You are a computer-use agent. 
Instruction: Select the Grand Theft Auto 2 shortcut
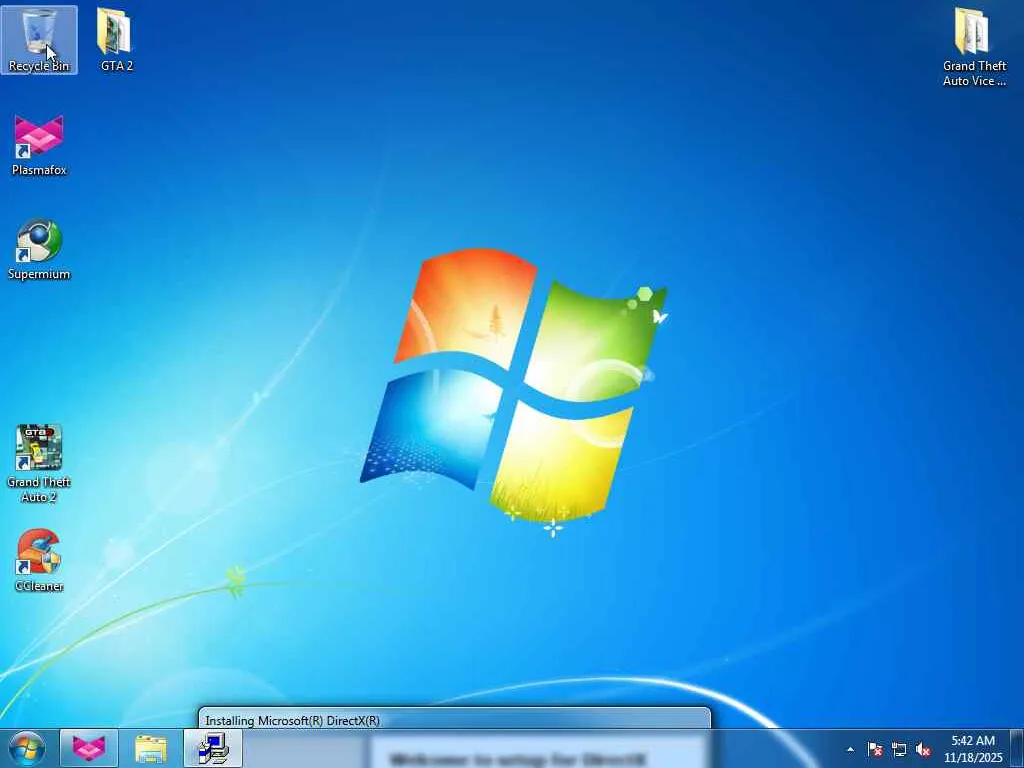click(x=39, y=464)
